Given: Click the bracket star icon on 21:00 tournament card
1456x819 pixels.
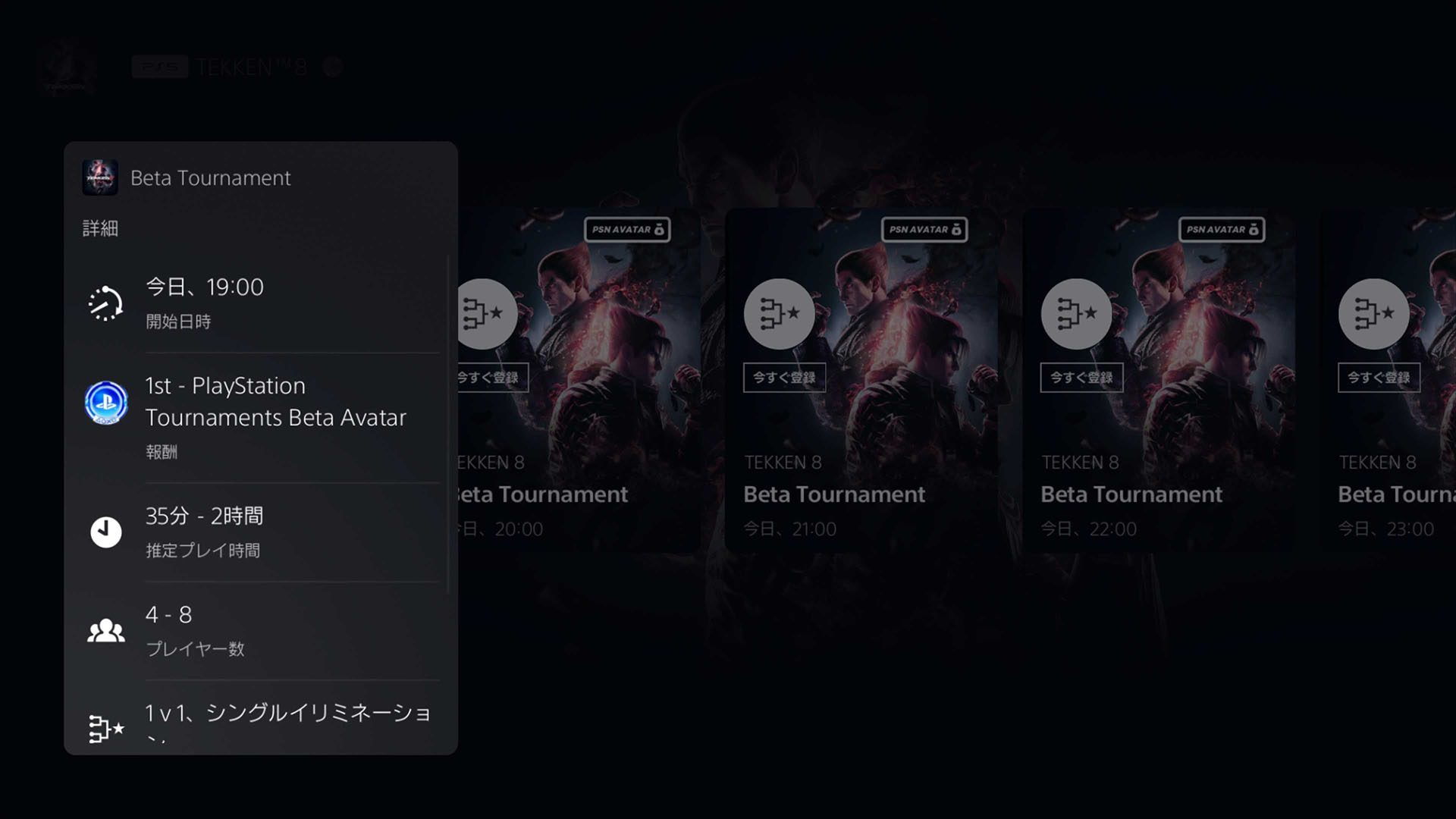Looking at the screenshot, I should [779, 313].
